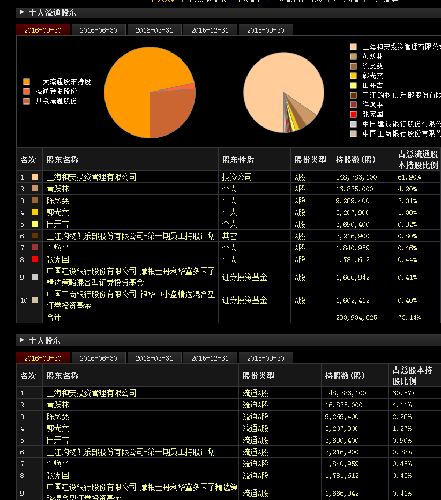Viewport: 441px width, 500px height.
Task: Click the 股份类型 header in tradable shareholders table
Action: tap(310, 160)
